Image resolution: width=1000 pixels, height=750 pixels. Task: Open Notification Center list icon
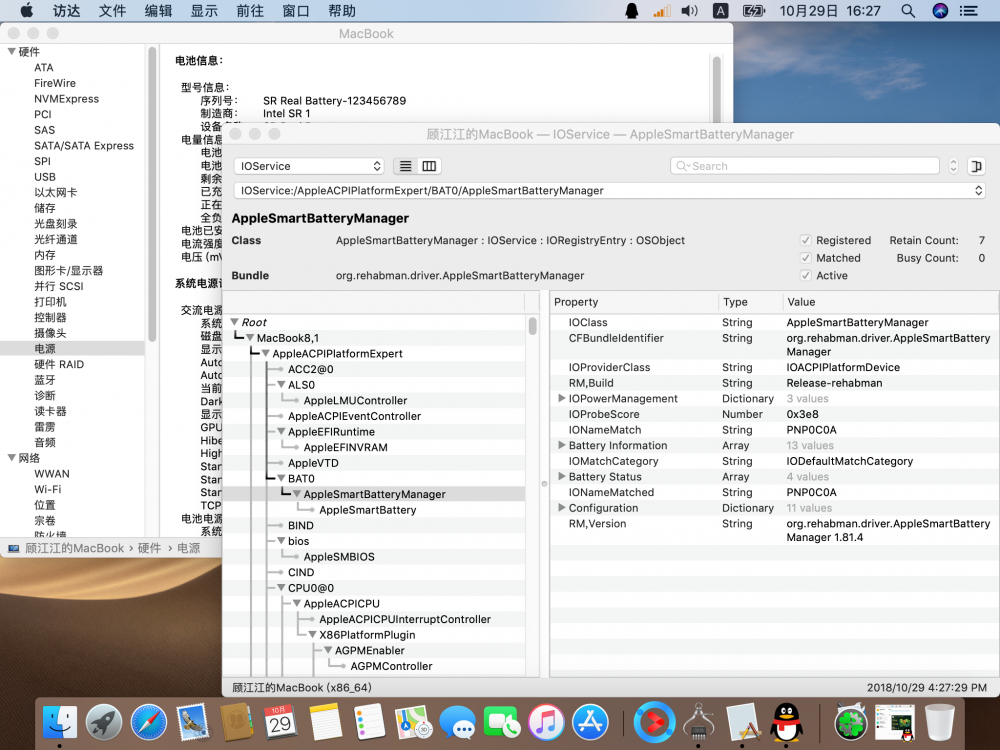(969, 11)
